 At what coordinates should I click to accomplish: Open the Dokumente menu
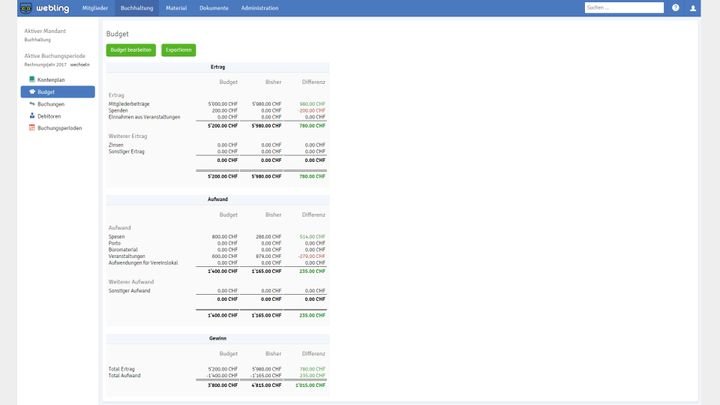(213, 8)
